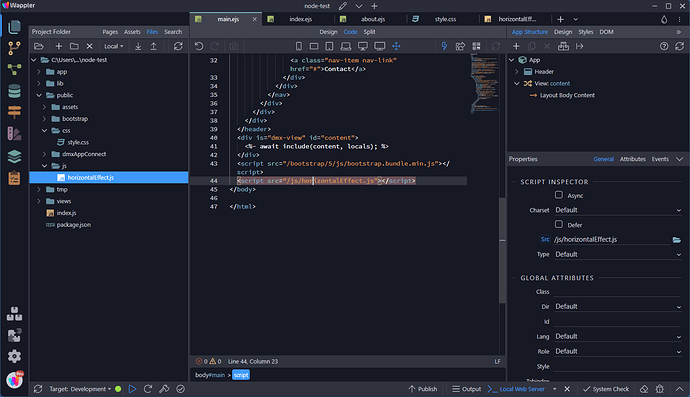Expand the views folder
Viewport: 690px width, 397px height.
[x=39, y=201]
